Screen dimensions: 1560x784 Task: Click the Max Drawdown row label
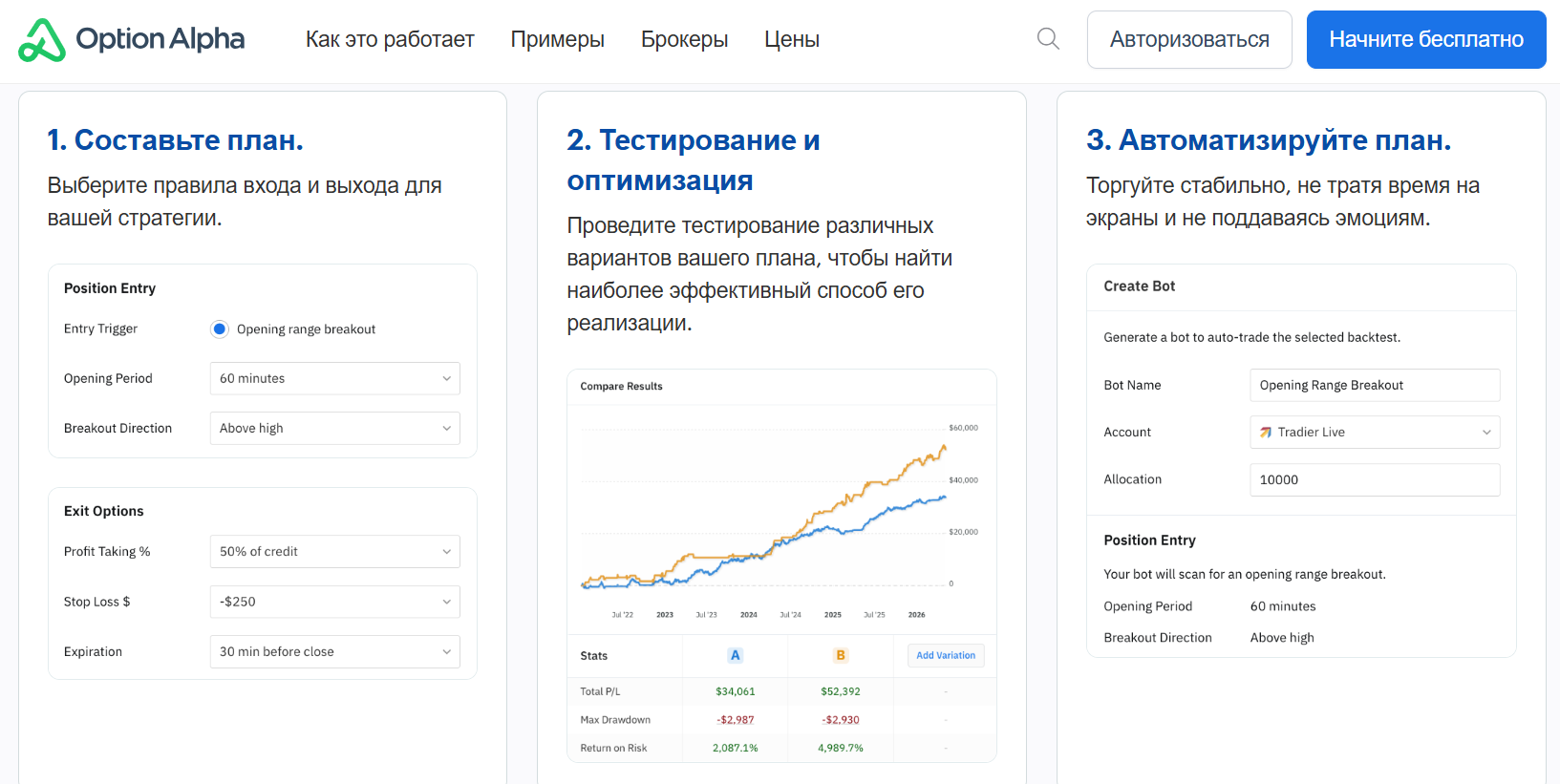[615, 720]
